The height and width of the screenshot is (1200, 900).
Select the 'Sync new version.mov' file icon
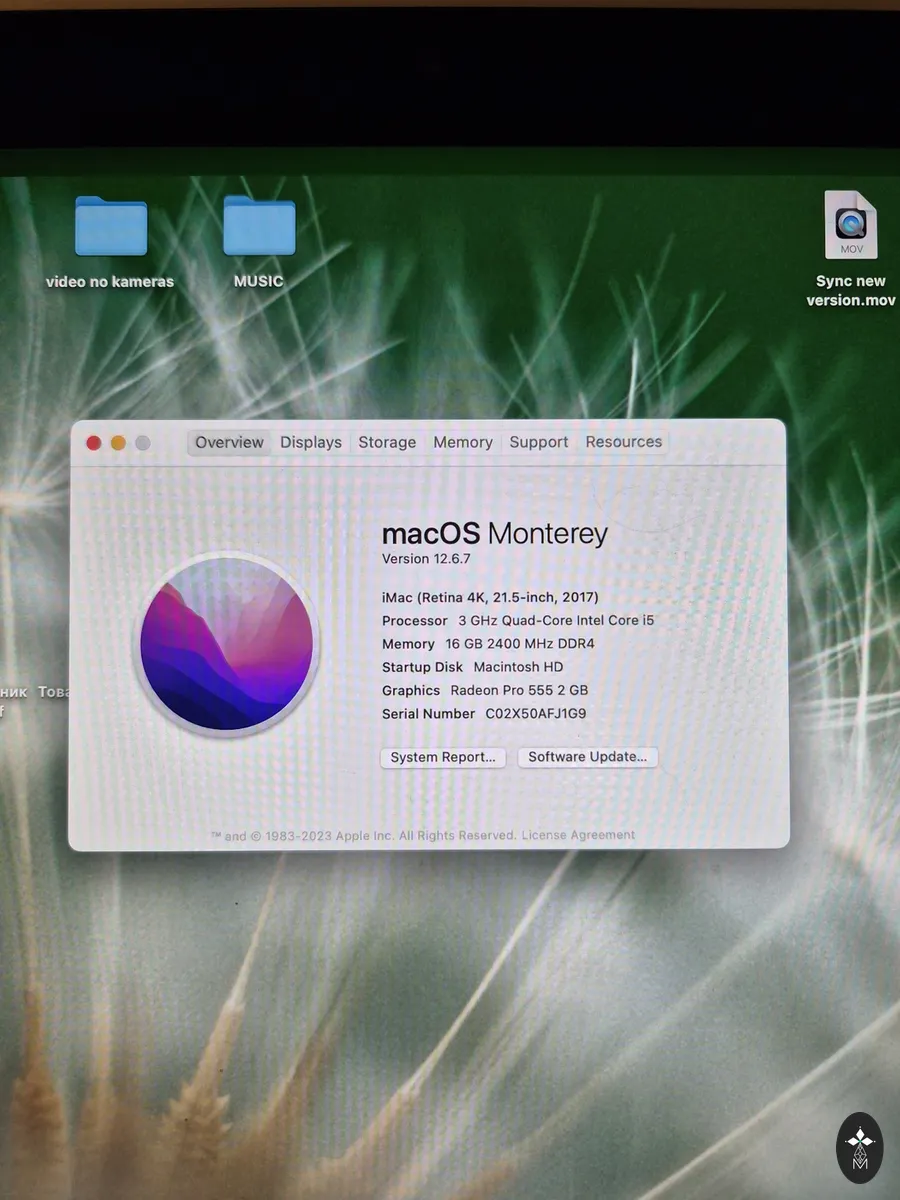click(850, 225)
